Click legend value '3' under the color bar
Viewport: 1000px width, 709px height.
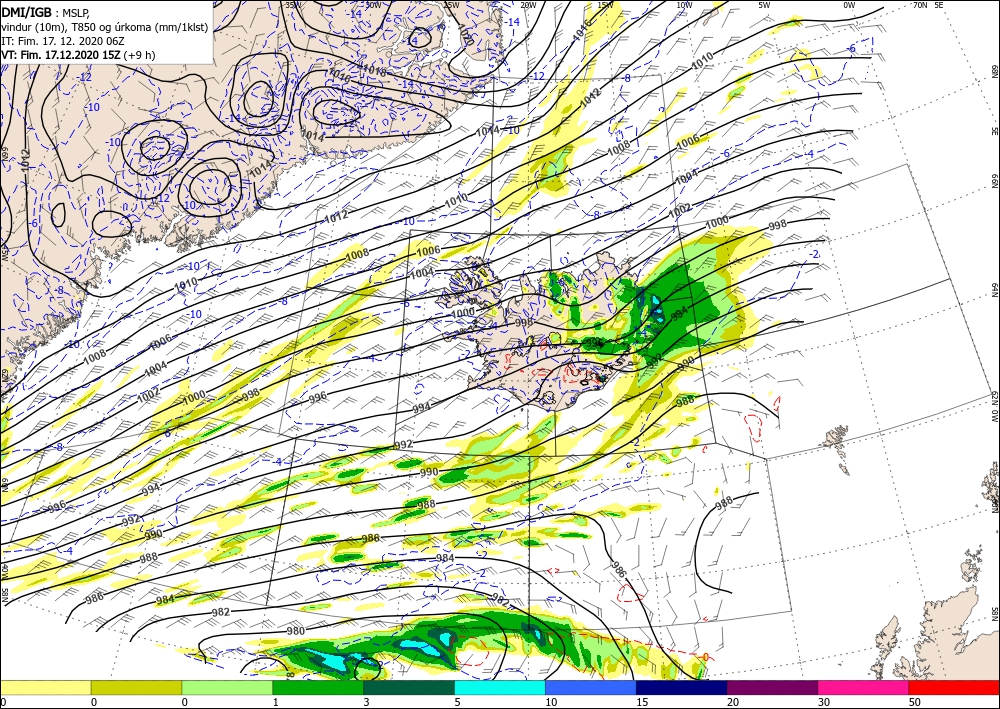click(366, 703)
